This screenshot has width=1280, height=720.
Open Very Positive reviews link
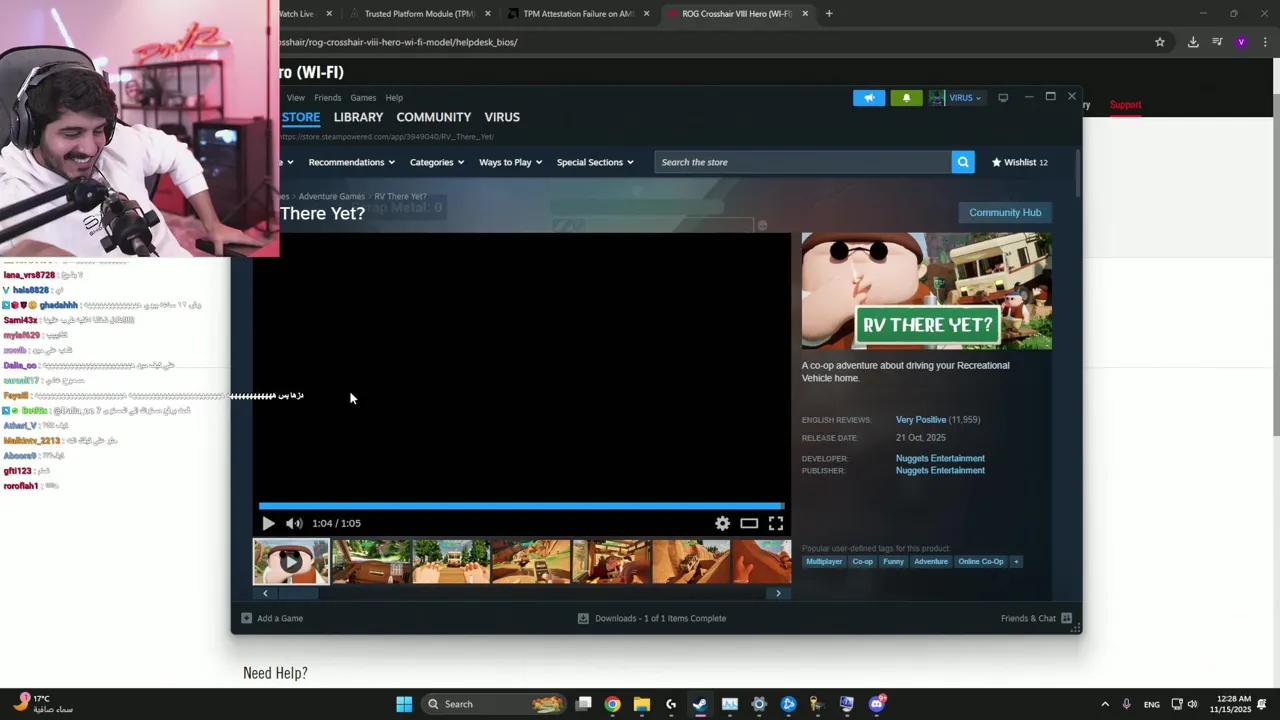pyautogui.click(x=921, y=420)
